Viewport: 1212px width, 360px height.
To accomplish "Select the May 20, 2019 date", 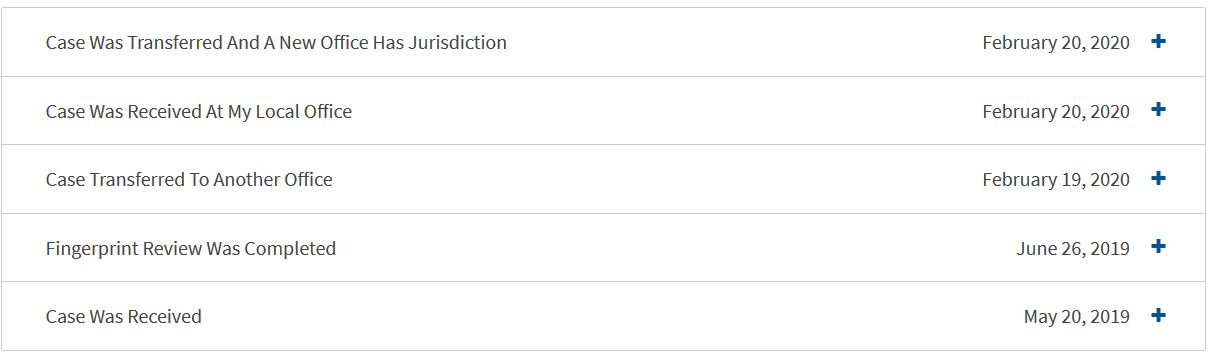I will click(1077, 317).
